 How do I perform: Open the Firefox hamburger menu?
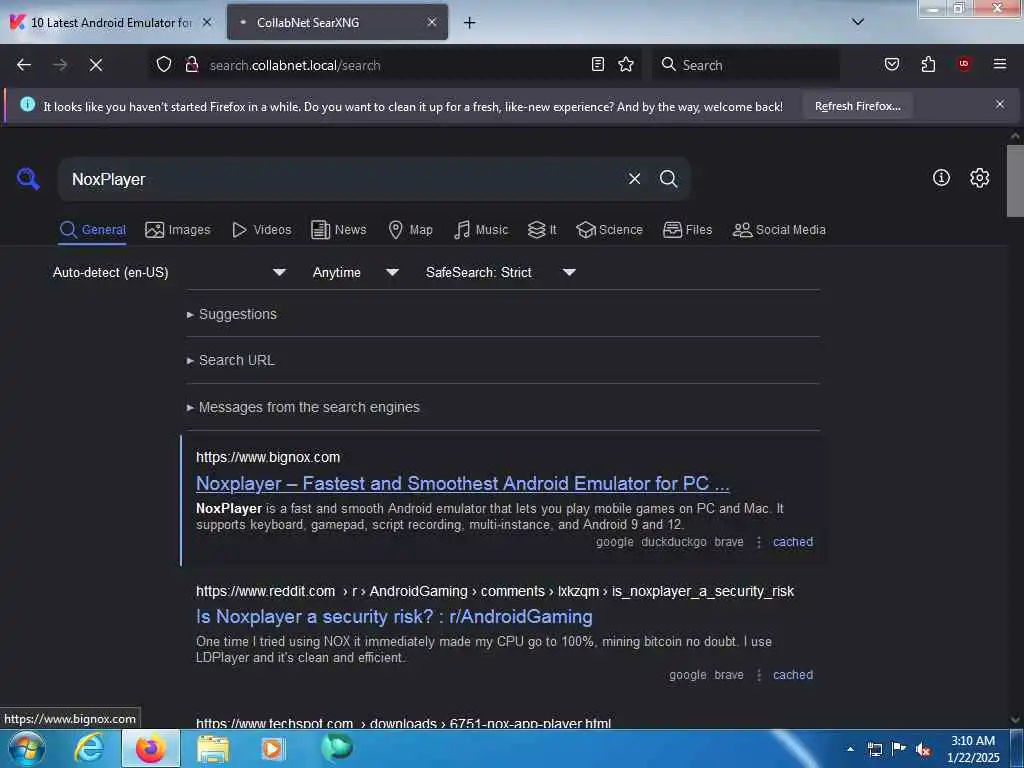(1000, 64)
